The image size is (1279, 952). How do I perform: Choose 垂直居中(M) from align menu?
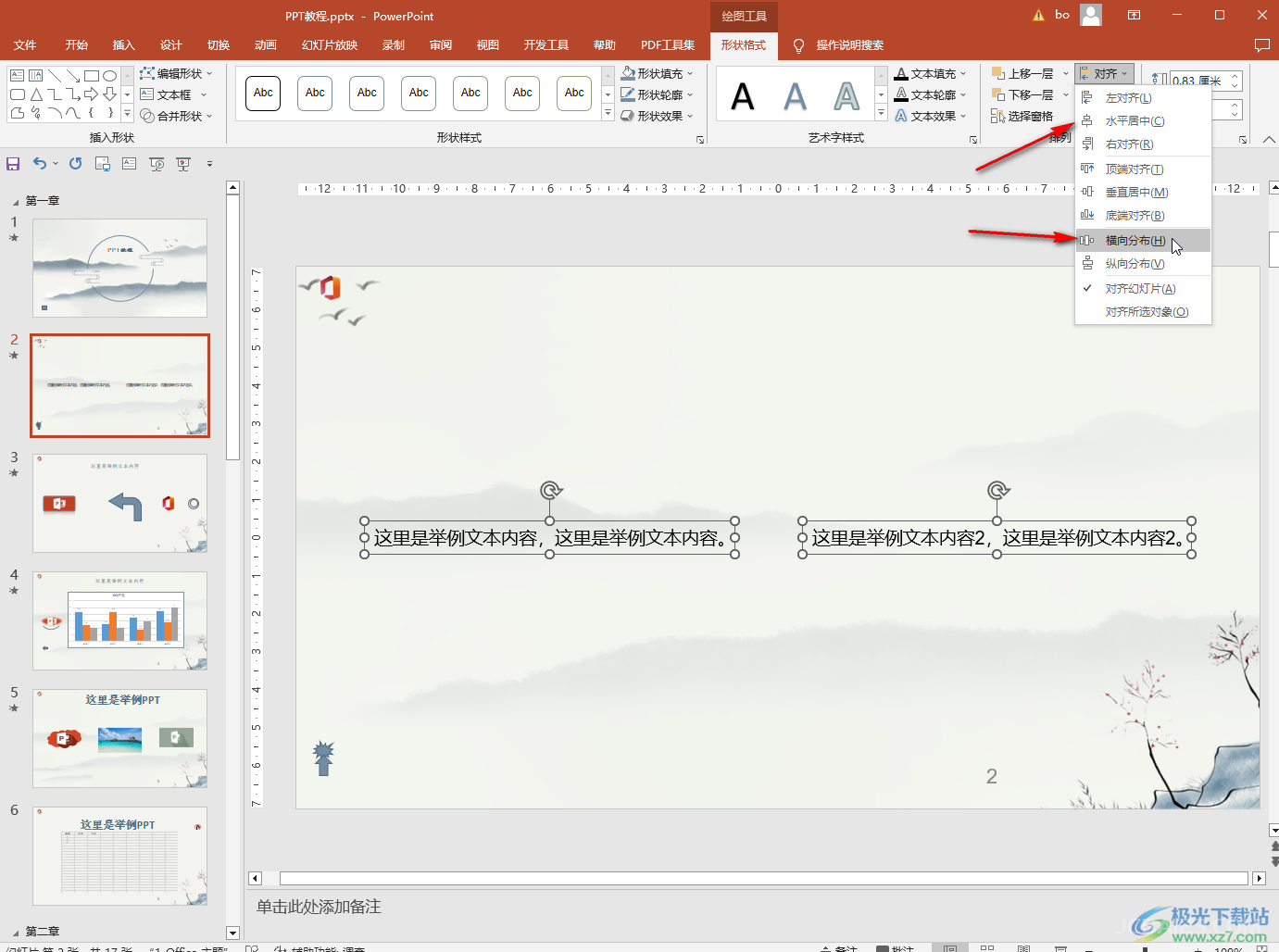click(1143, 193)
